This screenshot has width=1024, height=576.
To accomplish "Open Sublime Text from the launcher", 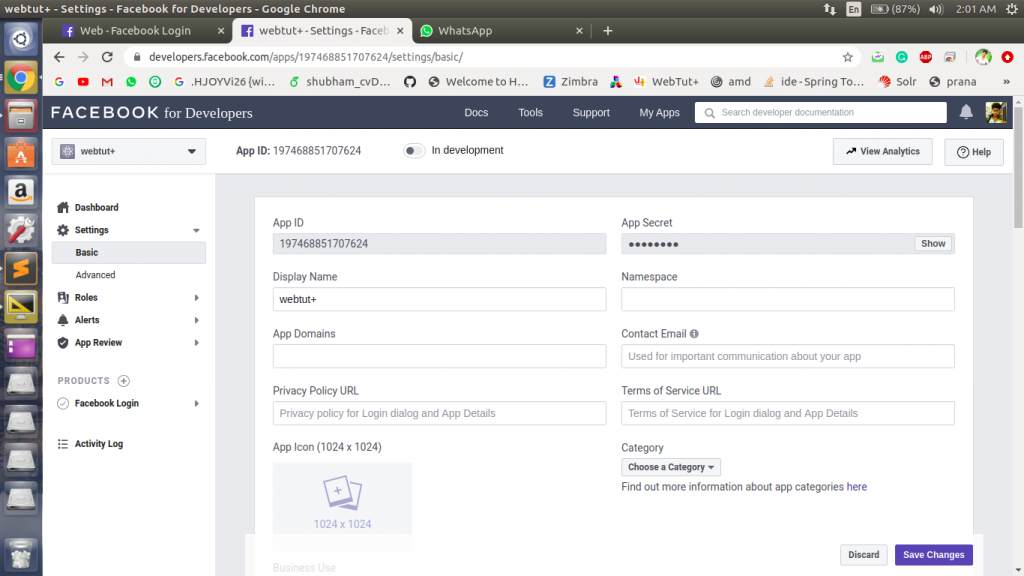I will 21,268.
